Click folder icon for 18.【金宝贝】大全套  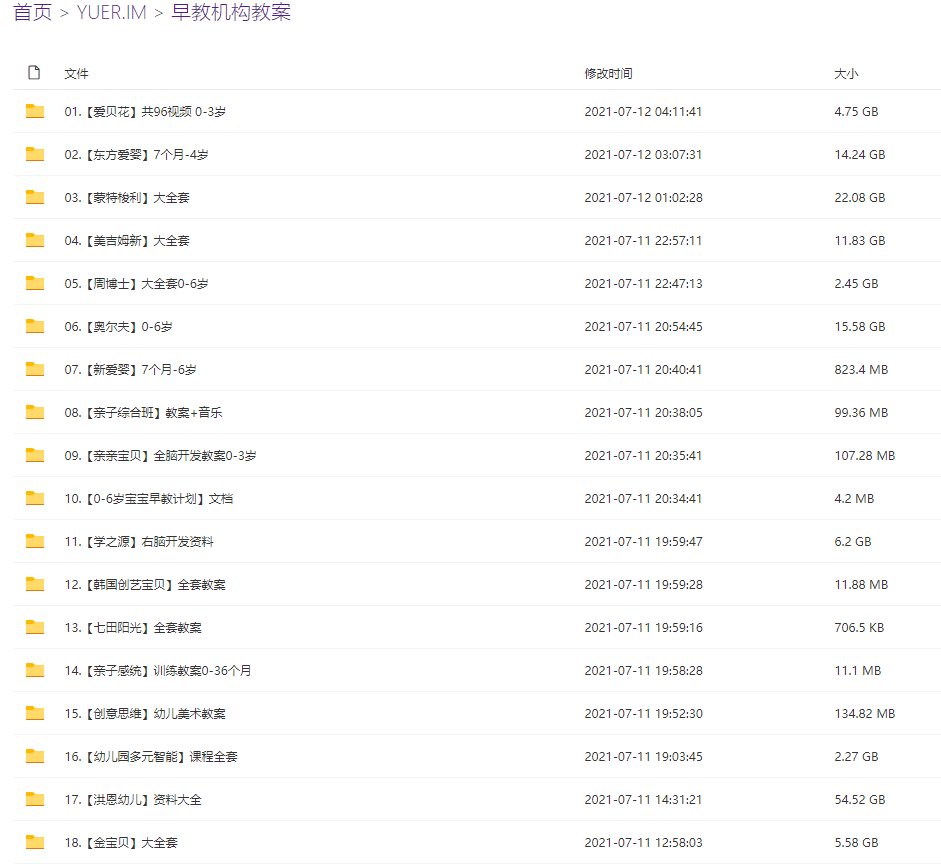(x=35, y=842)
